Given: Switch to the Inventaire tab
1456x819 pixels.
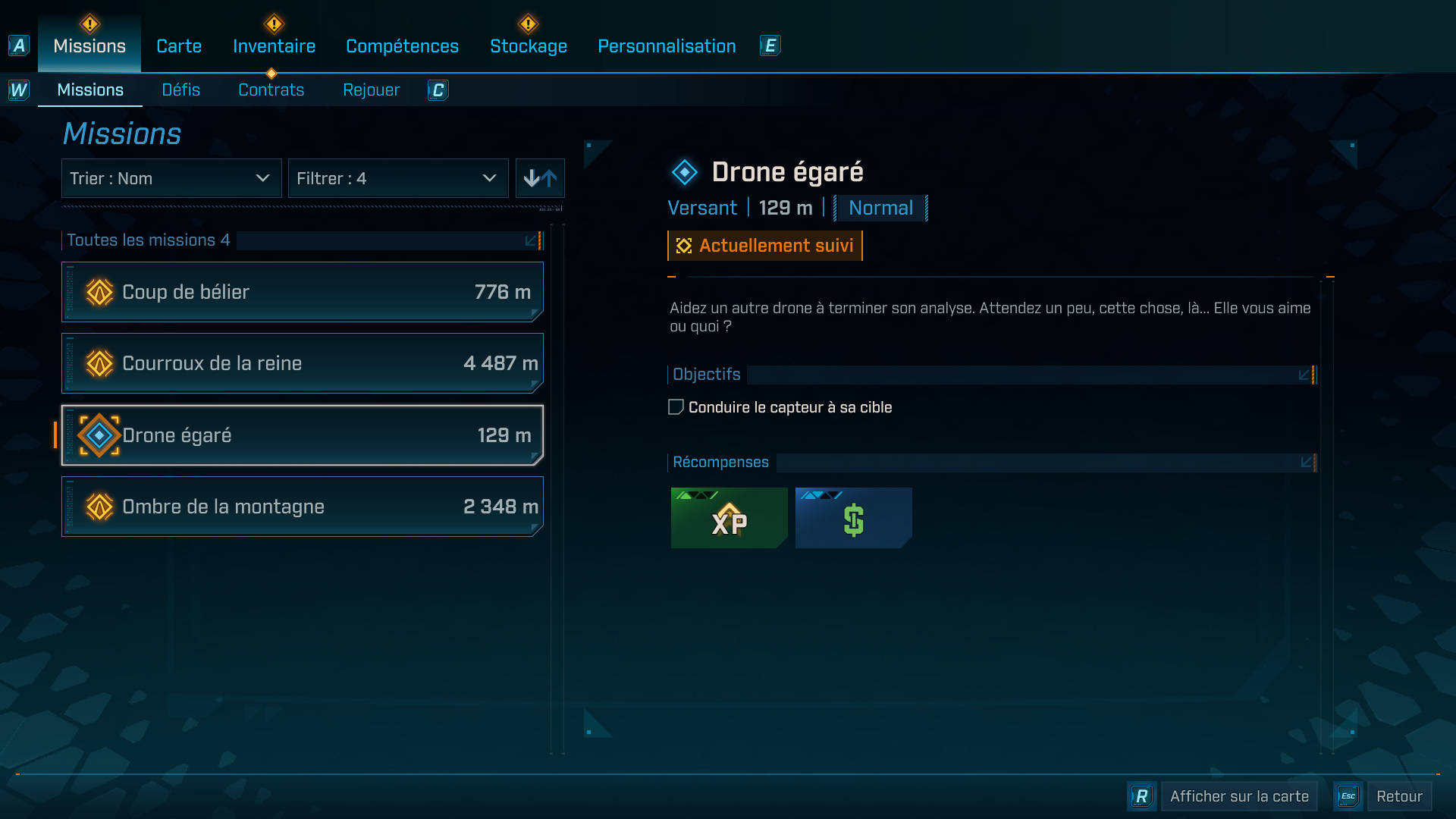Looking at the screenshot, I should (x=274, y=46).
